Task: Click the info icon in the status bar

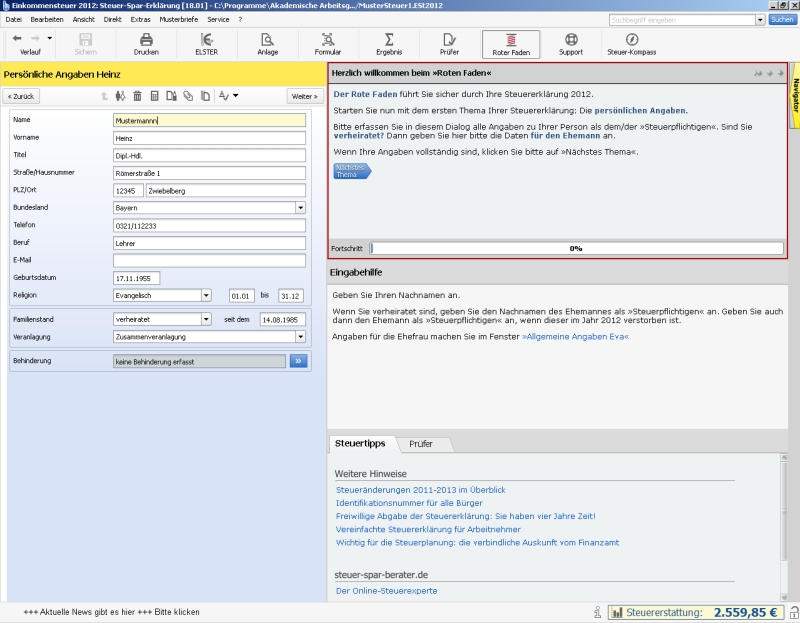Action: pyautogui.click(x=597, y=612)
